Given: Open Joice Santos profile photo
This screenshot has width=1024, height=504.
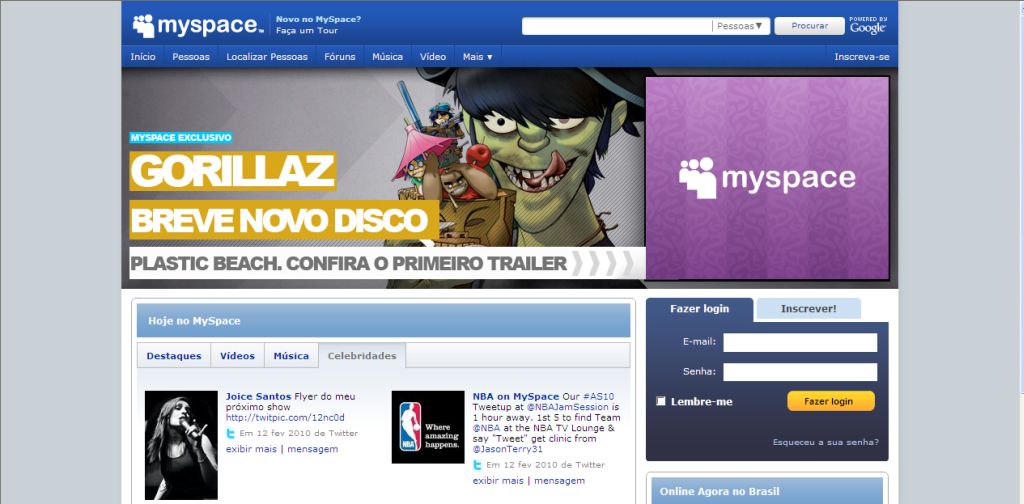Looking at the screenshot, I should pyautogui.click(x=181, y=444).
